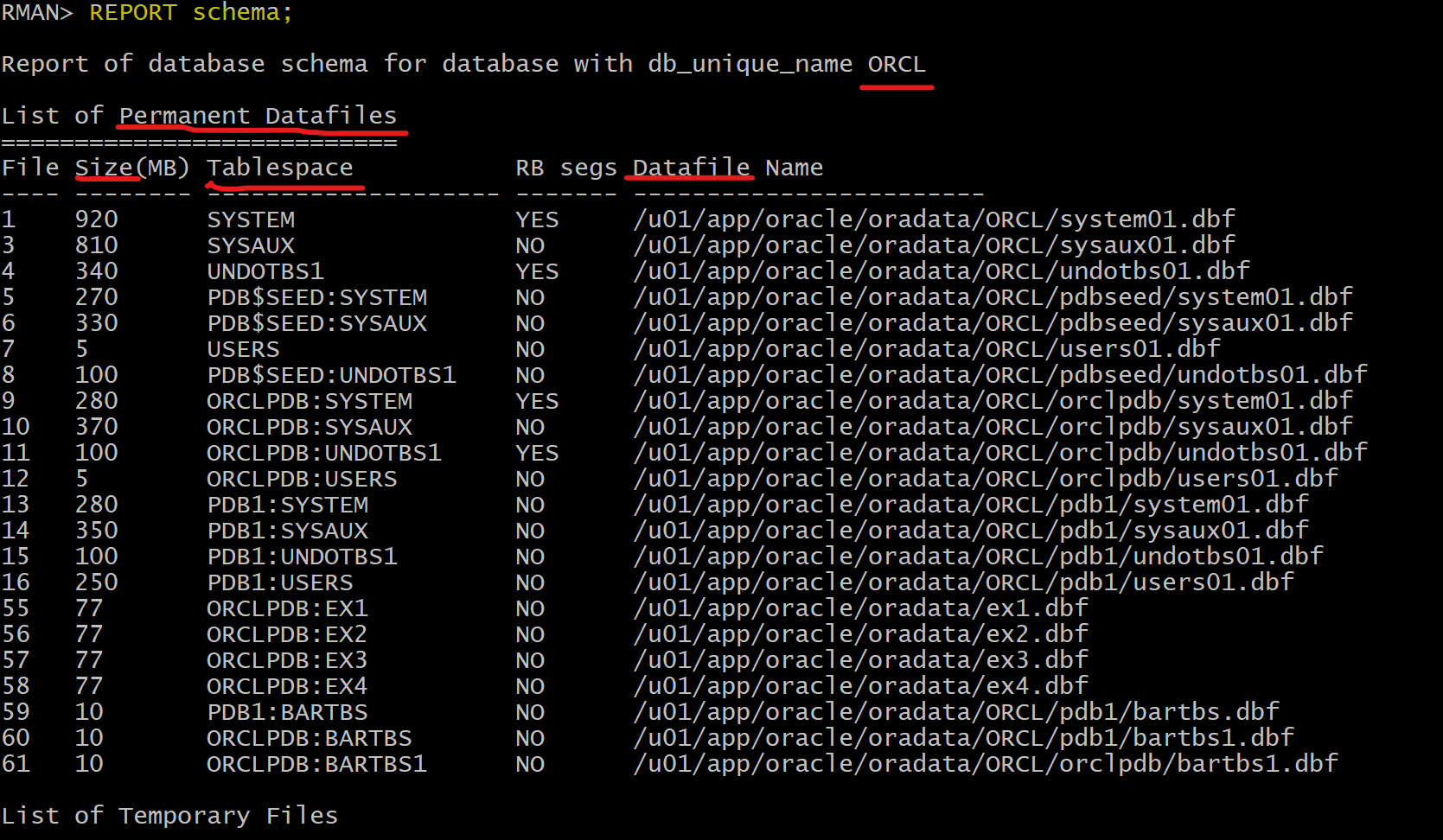Click the size value 340 for file 4

tap(97, 271)
